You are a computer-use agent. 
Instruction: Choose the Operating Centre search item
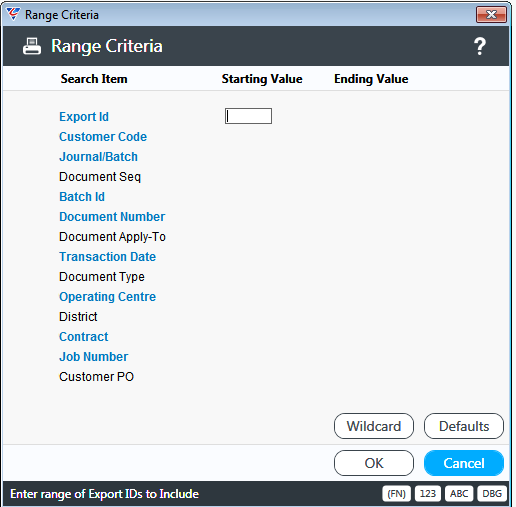[107, 297]
